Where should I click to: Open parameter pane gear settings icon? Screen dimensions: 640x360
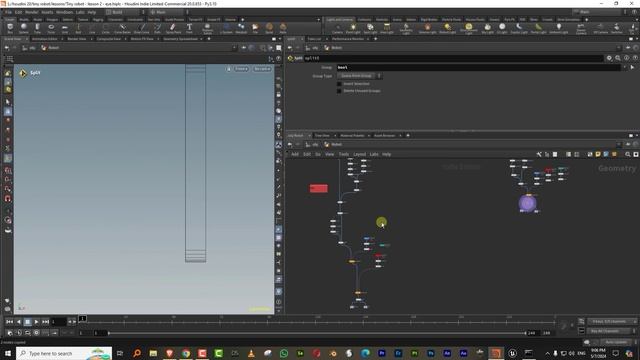click(x=609, y=58)
